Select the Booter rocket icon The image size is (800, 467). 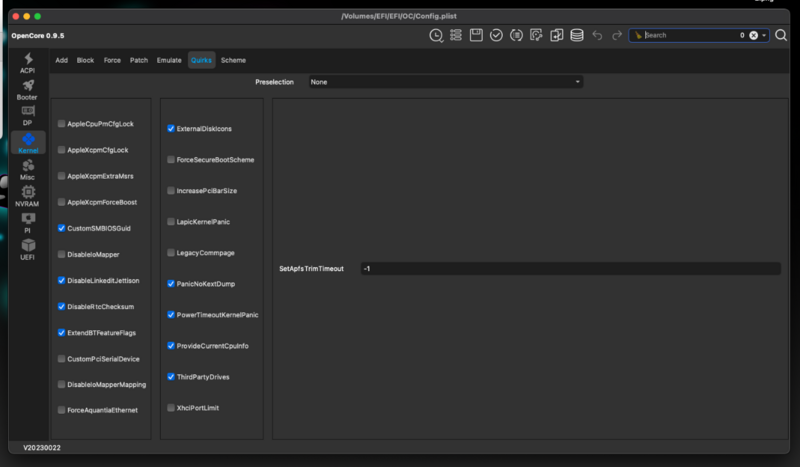coord(27,90)
